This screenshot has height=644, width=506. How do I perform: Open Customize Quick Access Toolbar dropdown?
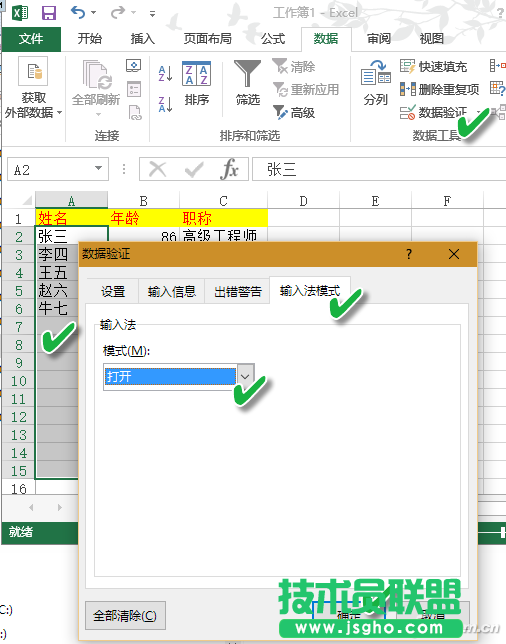pos(152,14)
